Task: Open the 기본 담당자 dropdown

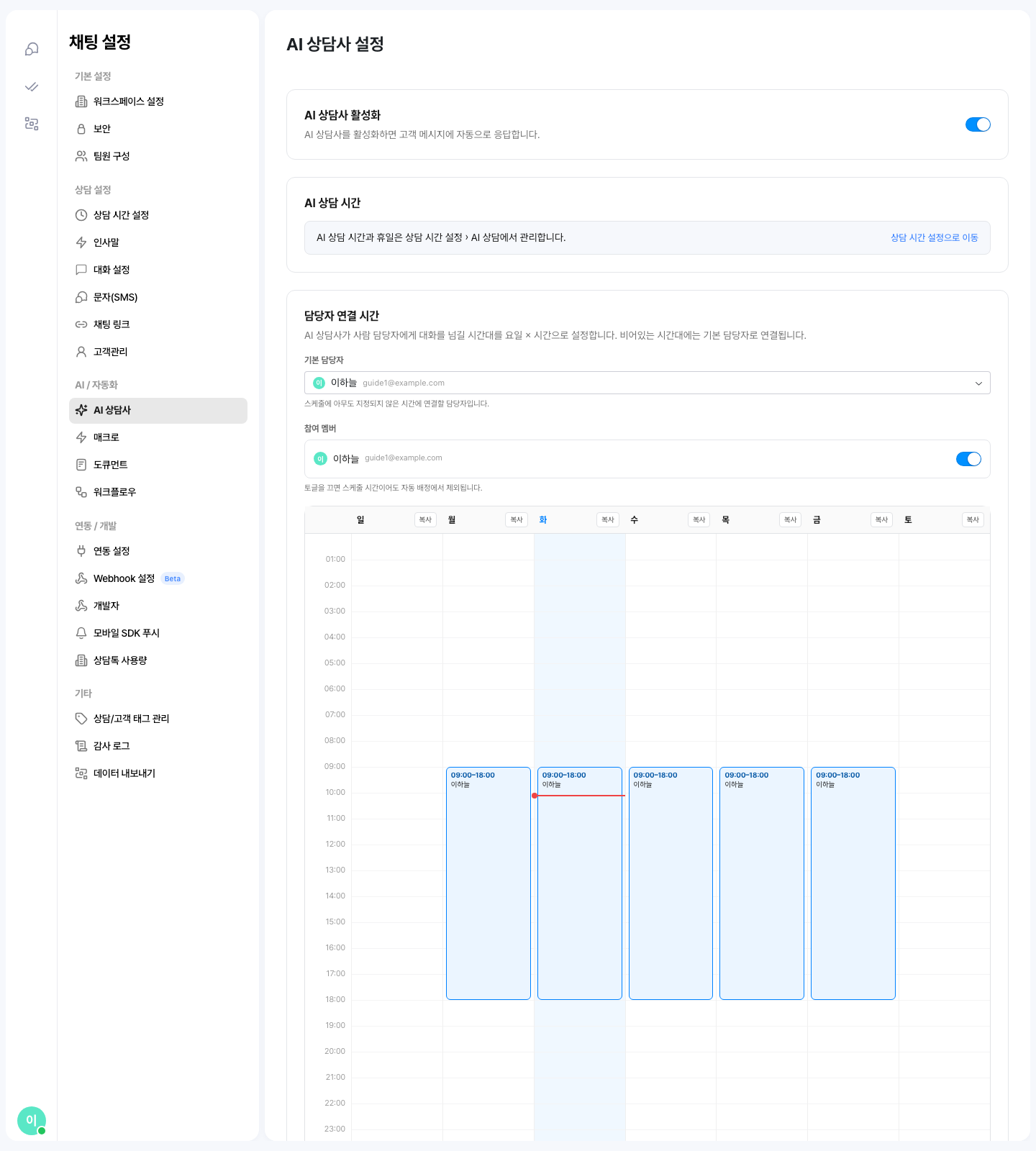Action: pyautogui.click(x=647, y=383)
